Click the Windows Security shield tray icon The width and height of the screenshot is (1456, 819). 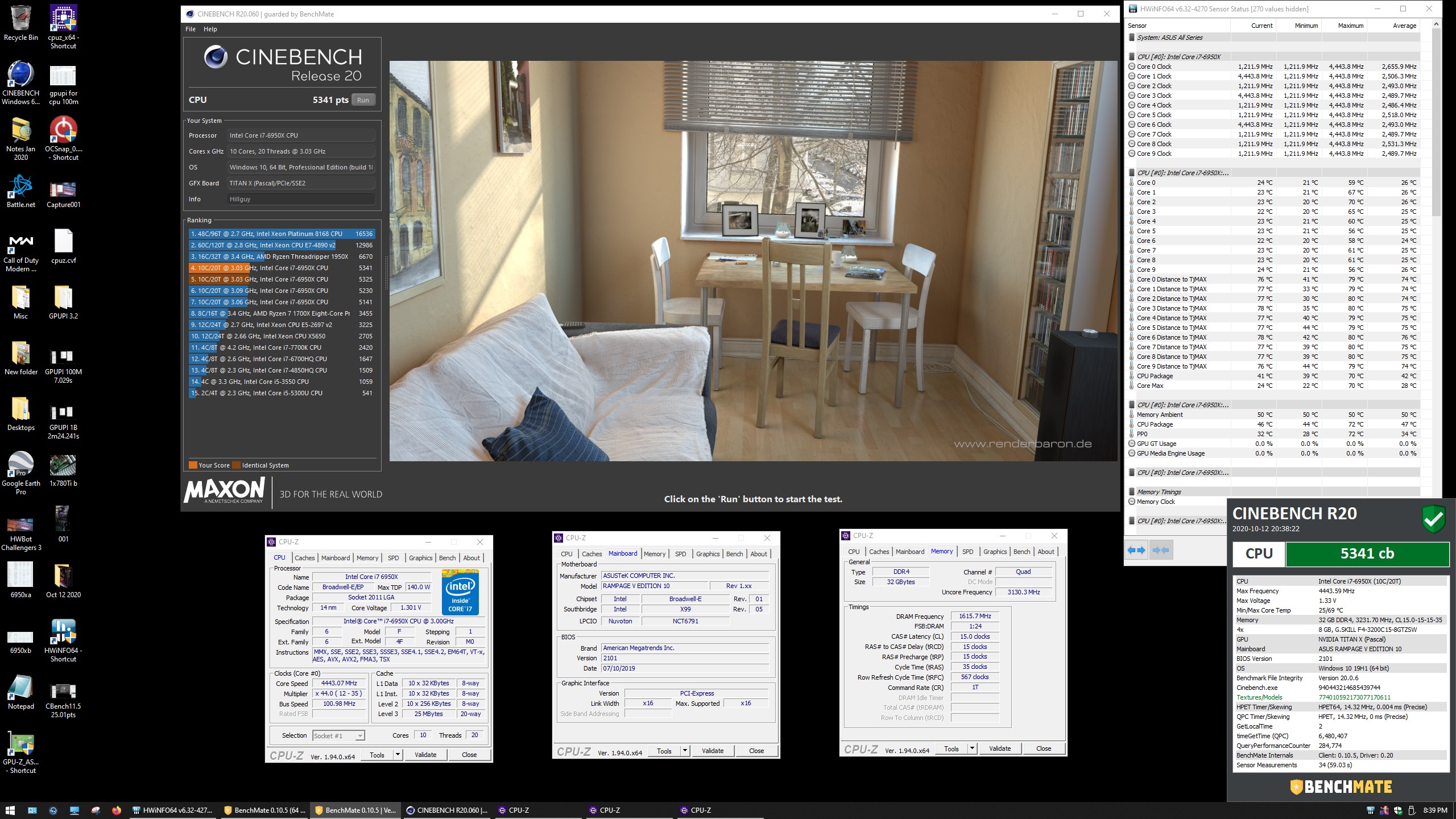[x=1398, y=810]
